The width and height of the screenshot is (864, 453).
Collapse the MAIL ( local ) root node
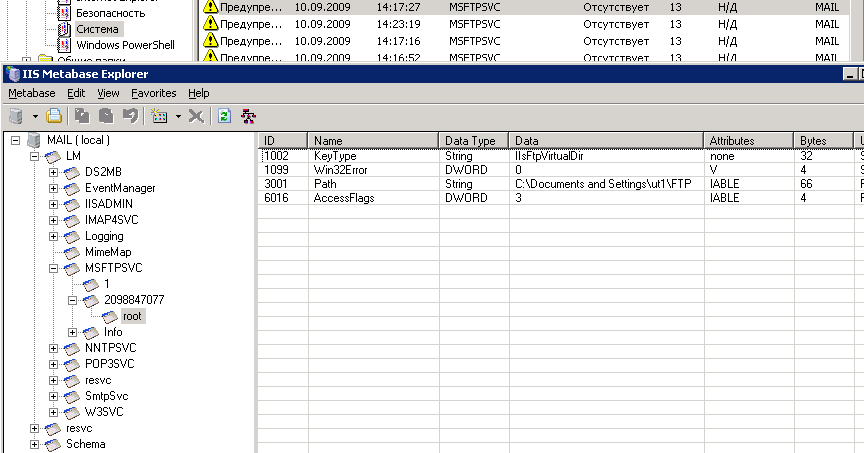[x=15, y=140]
